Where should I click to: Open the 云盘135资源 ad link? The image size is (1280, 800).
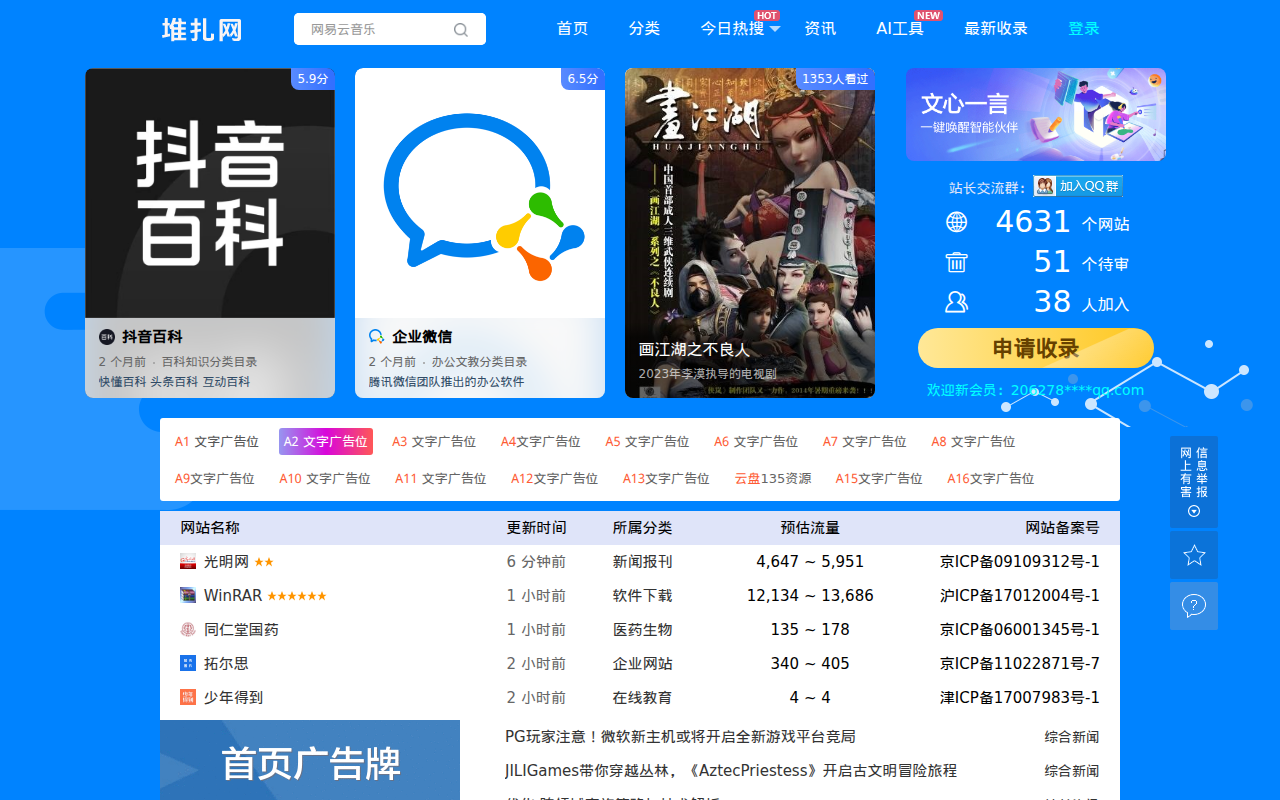tap(773, 479)
